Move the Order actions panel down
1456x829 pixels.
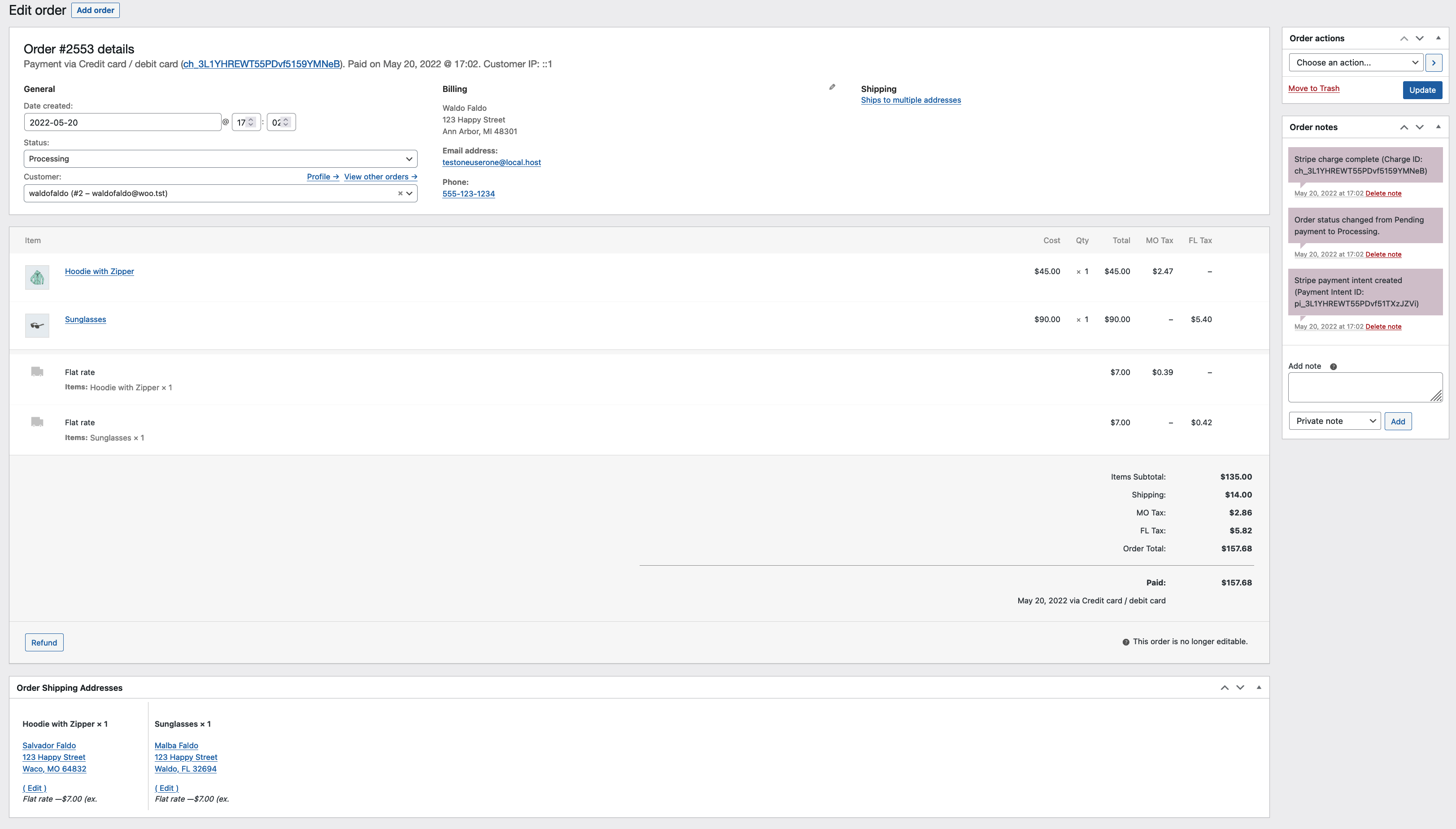(x=1420, y=38)
